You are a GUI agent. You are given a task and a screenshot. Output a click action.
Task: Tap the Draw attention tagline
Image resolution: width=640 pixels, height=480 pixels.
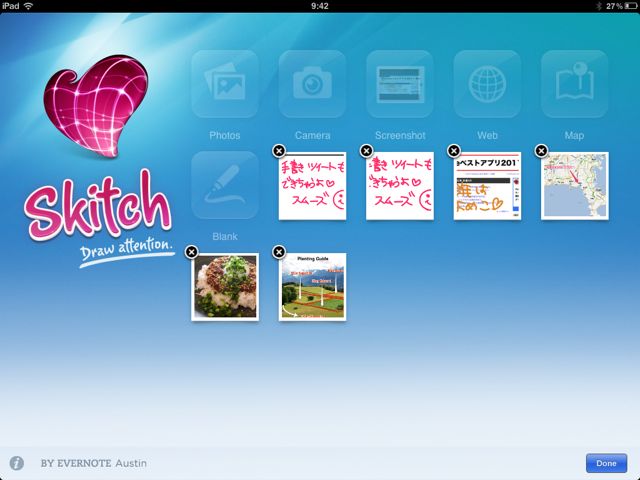[127, 251]
